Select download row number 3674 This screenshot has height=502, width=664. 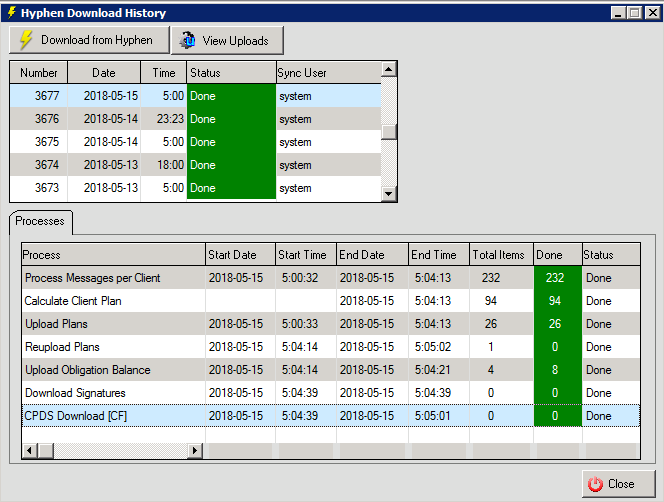196,165
